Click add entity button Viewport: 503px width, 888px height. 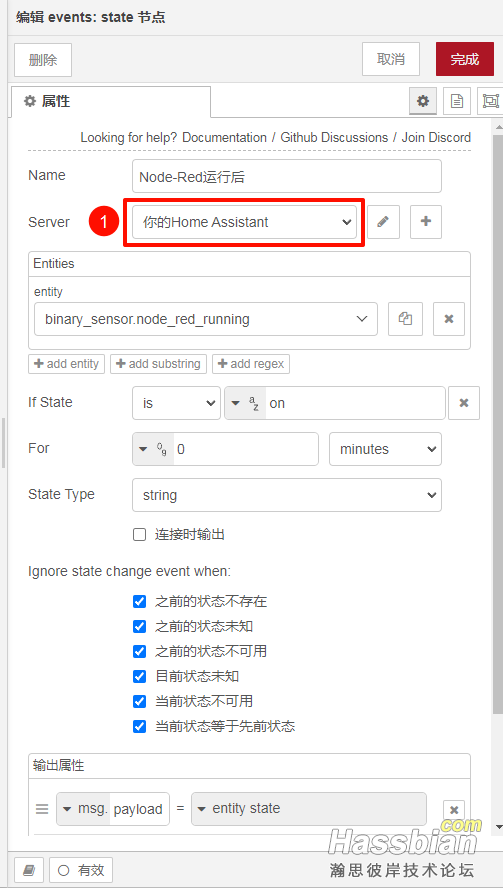pos(66,364)
